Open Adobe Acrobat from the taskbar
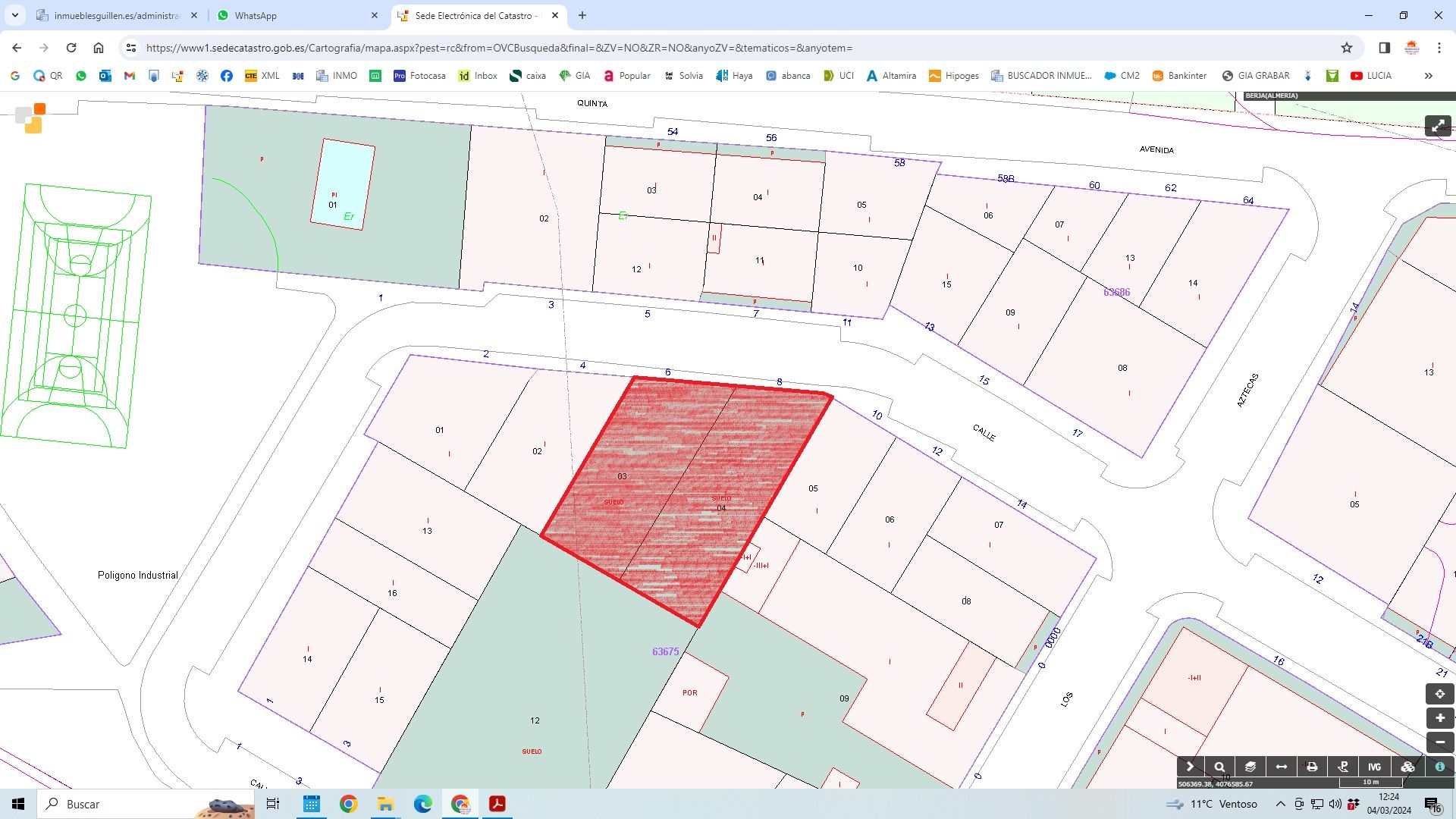1456x819 pixels. click(x=497, y=804)
